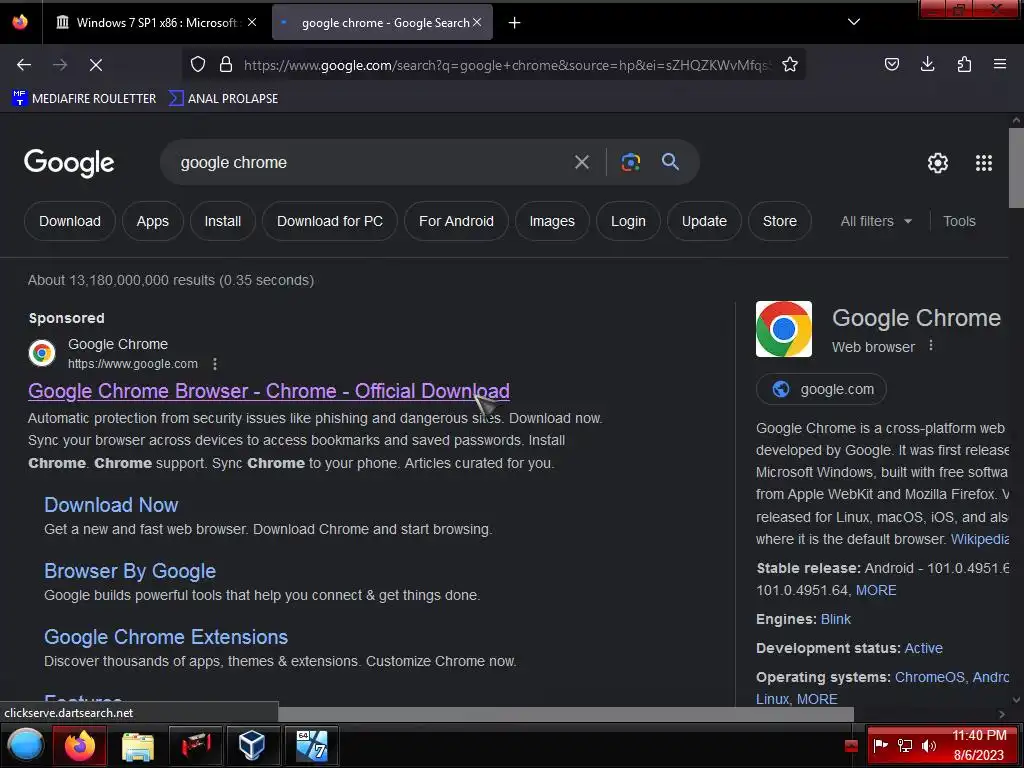The image size is (1024, 768).
Task: Open the tracking protection shield icon
Action: [x=198, y=64]
